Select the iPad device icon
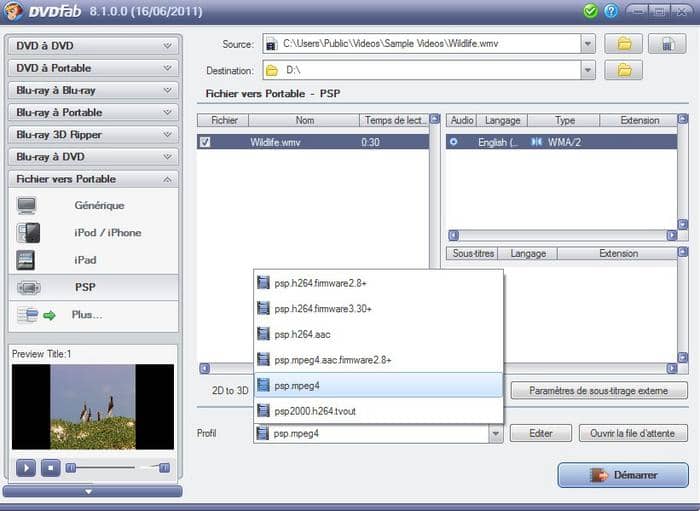 click(x=25, y=260)
